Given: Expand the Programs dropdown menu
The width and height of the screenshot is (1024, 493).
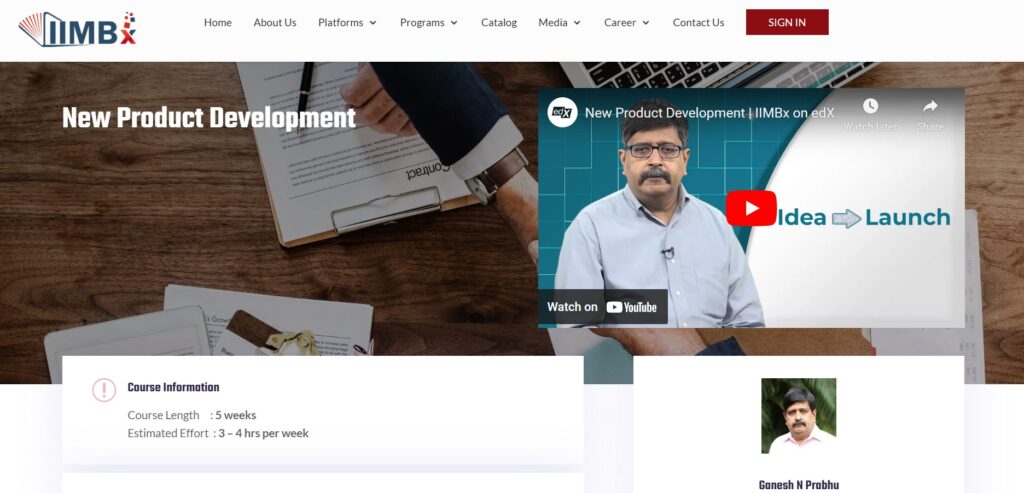Looking at the screenshot, I should (x=428, y=22).
